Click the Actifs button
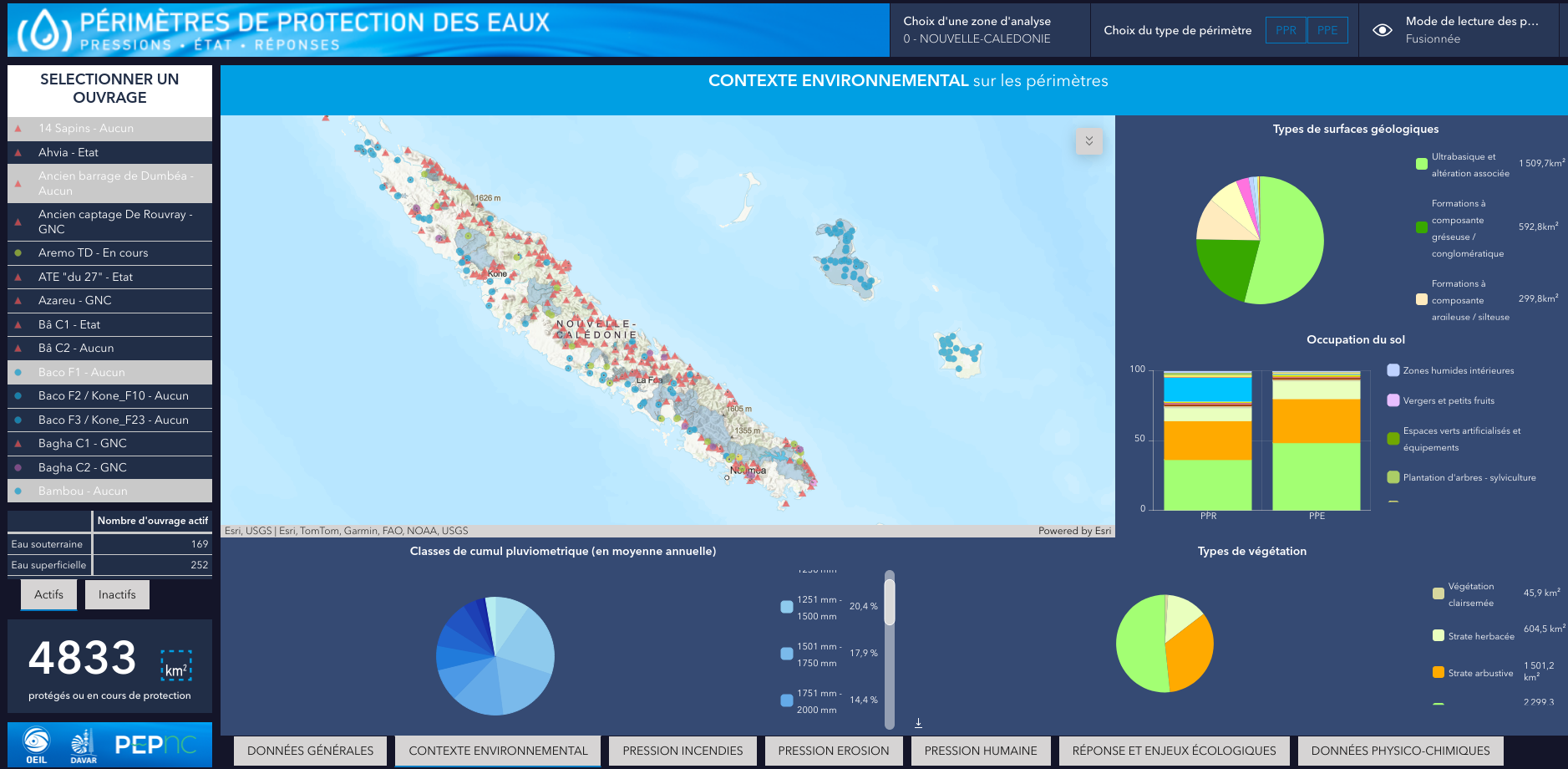Image resolution: width=1568 pixels, height=769 pixels. (48, 594)
